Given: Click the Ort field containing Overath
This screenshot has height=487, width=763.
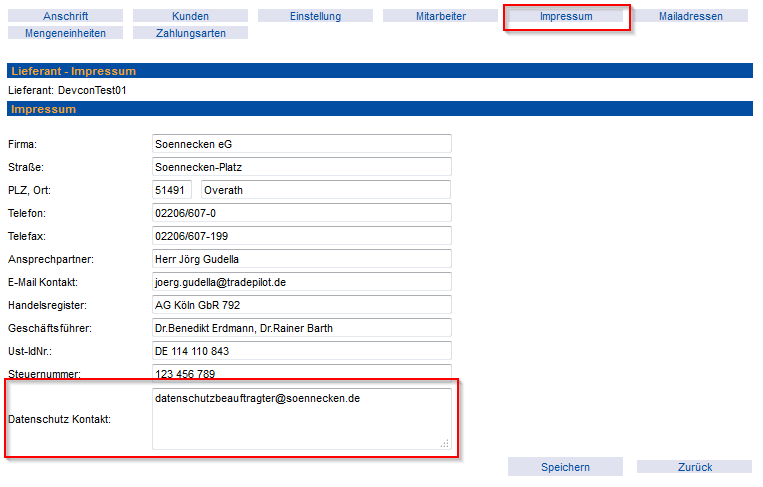Looking at the screenshot, I should coord(326,190).
